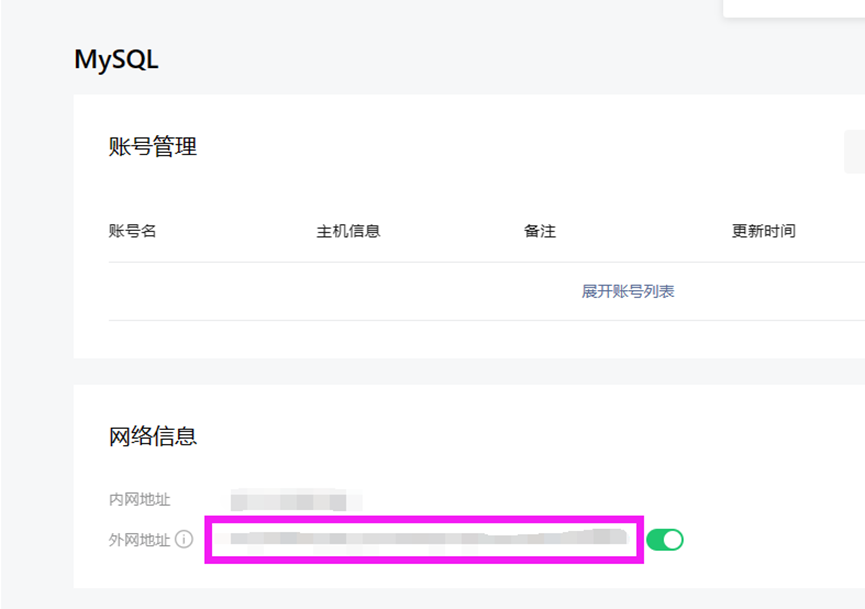The height and width of the screenshot is (609, 865).
Task: Open the info icon next to 外网地址
Action: coord(184,539)
